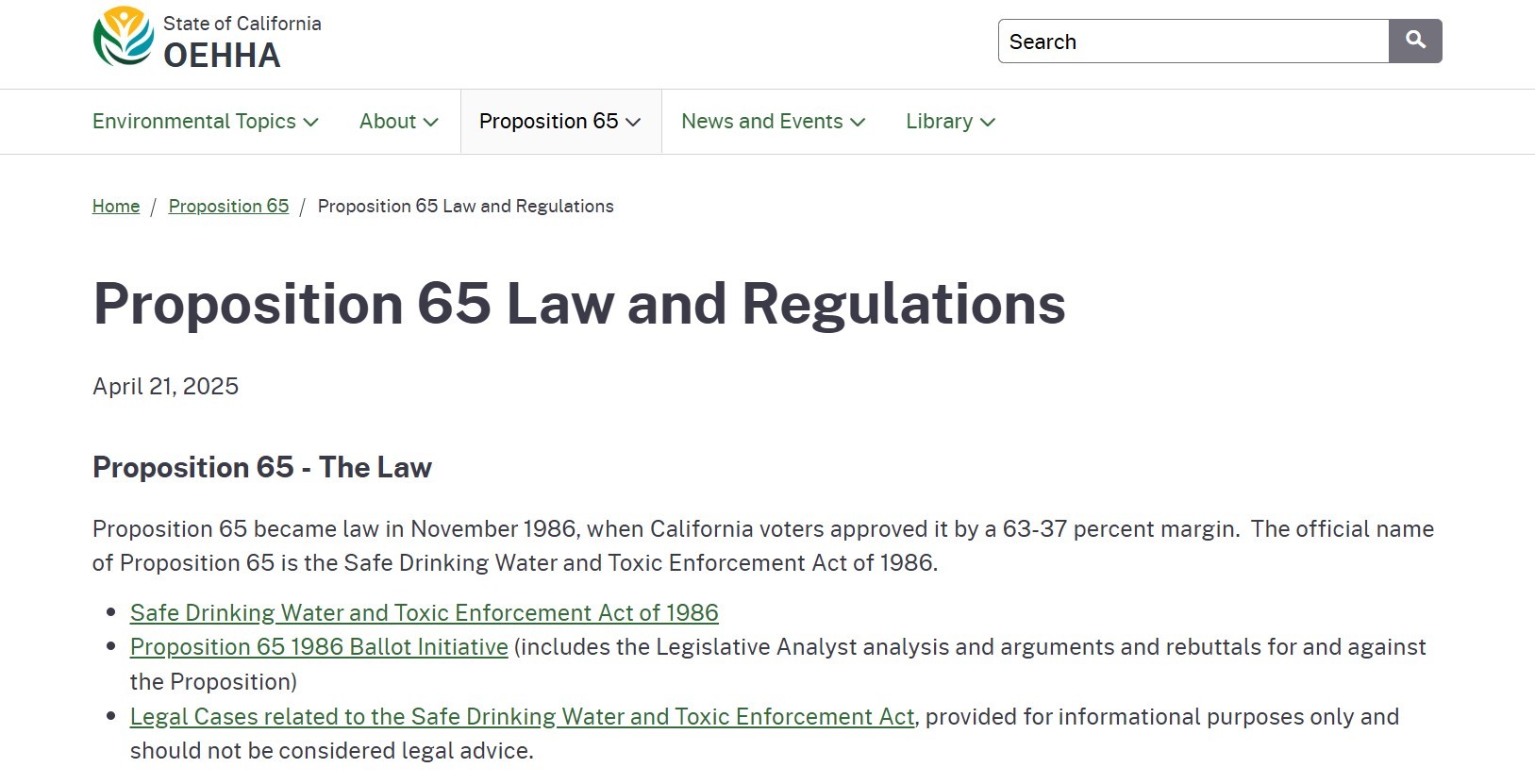Screen dimensions: 1535x784
Task: Open Safe Drinking Water and Toxic Enforcement Act of 1986
Action: 424,613
